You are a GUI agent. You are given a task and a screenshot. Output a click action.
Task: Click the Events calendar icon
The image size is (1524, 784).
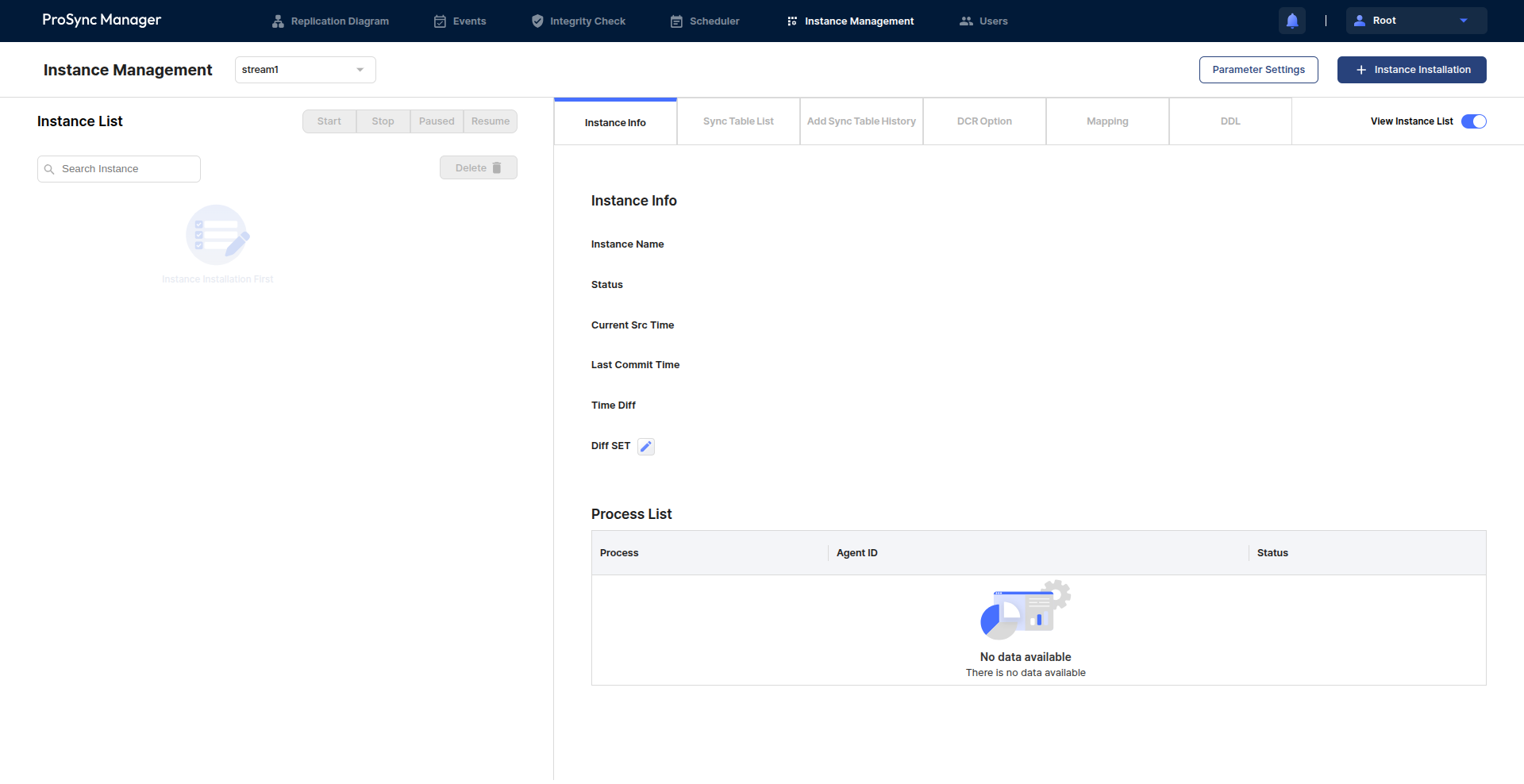point(440,21)
